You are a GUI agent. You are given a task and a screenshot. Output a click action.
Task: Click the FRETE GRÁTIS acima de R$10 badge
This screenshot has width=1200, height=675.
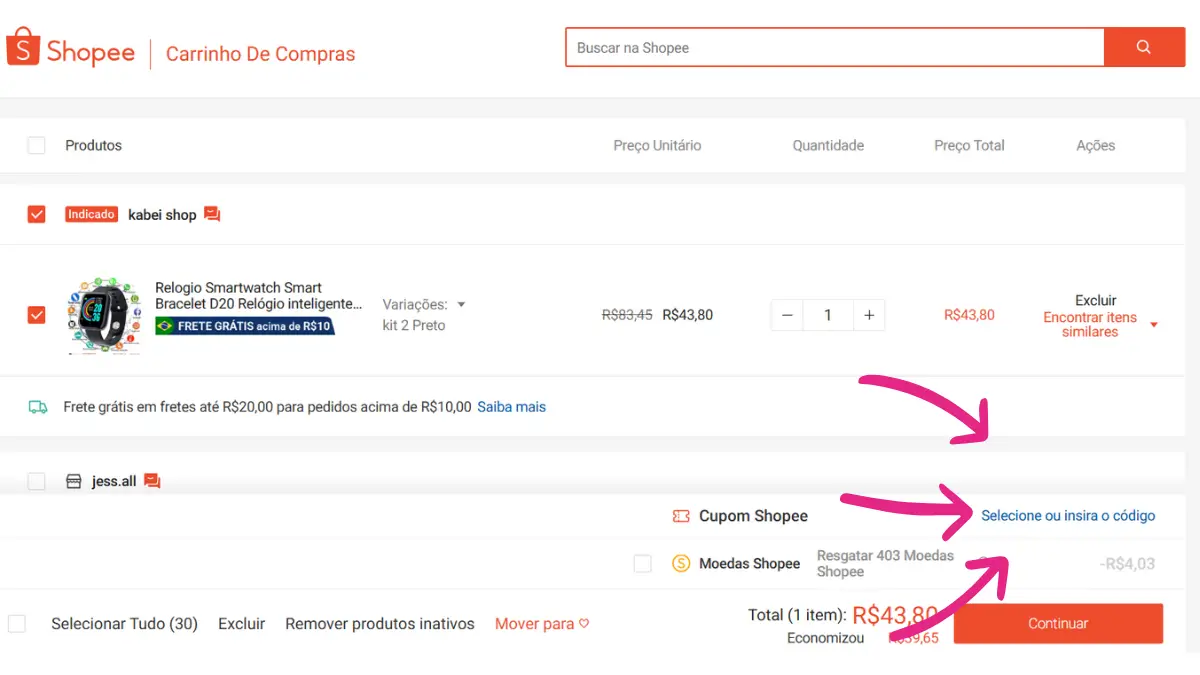click(245, 326)
